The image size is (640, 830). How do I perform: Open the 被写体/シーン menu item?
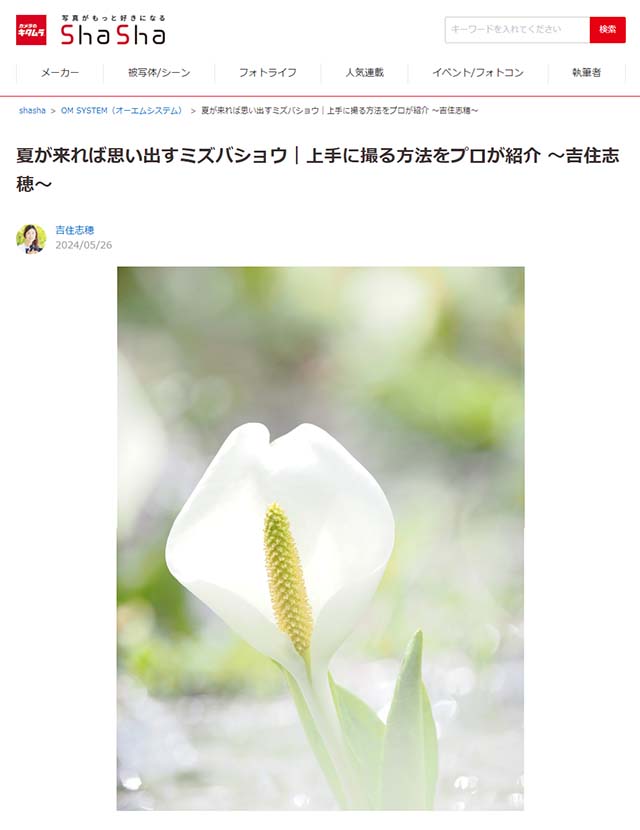click(159, 73)
